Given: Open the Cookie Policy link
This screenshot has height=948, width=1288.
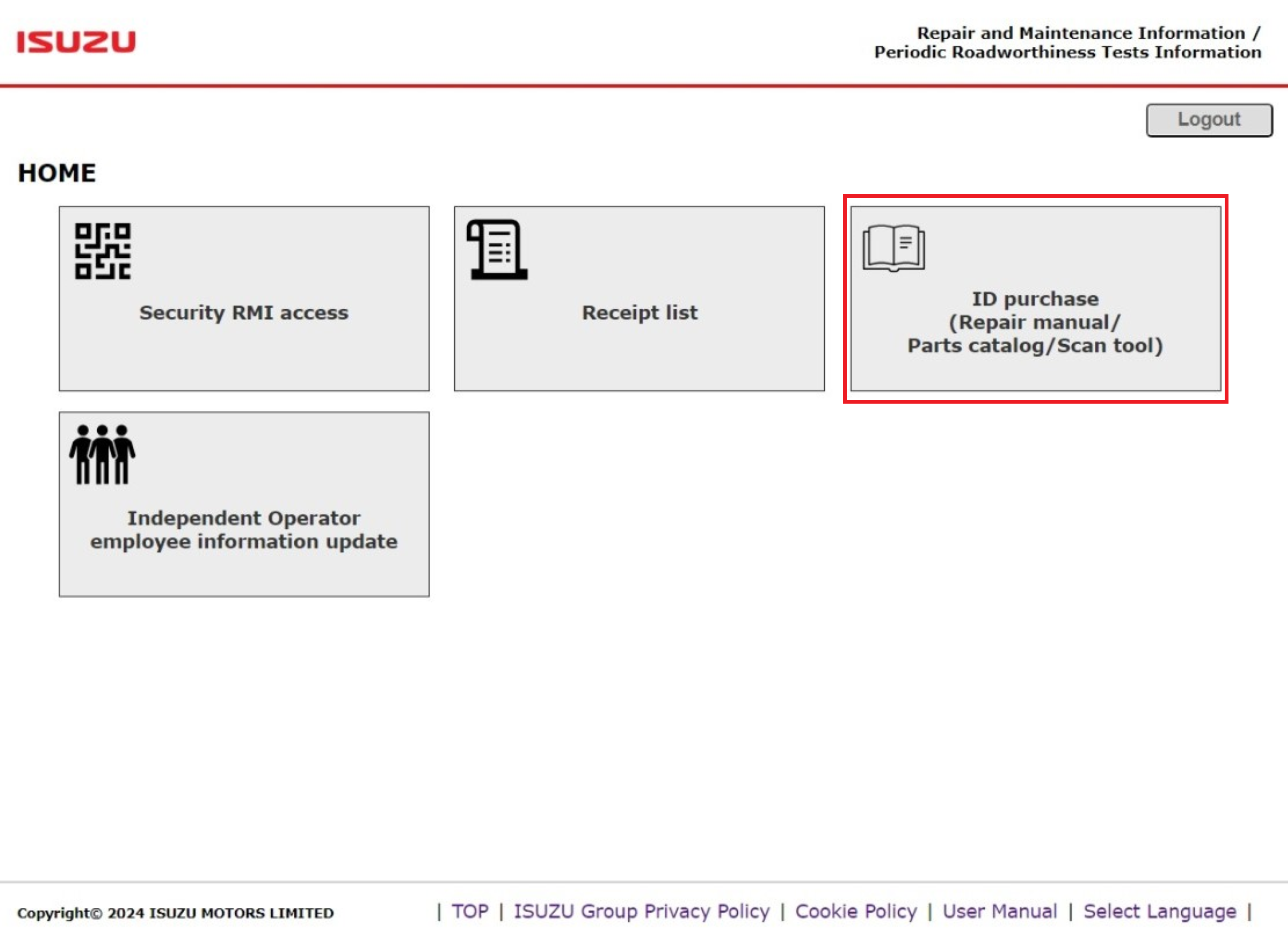Looking at the screenshot, I should coord(856,911).
